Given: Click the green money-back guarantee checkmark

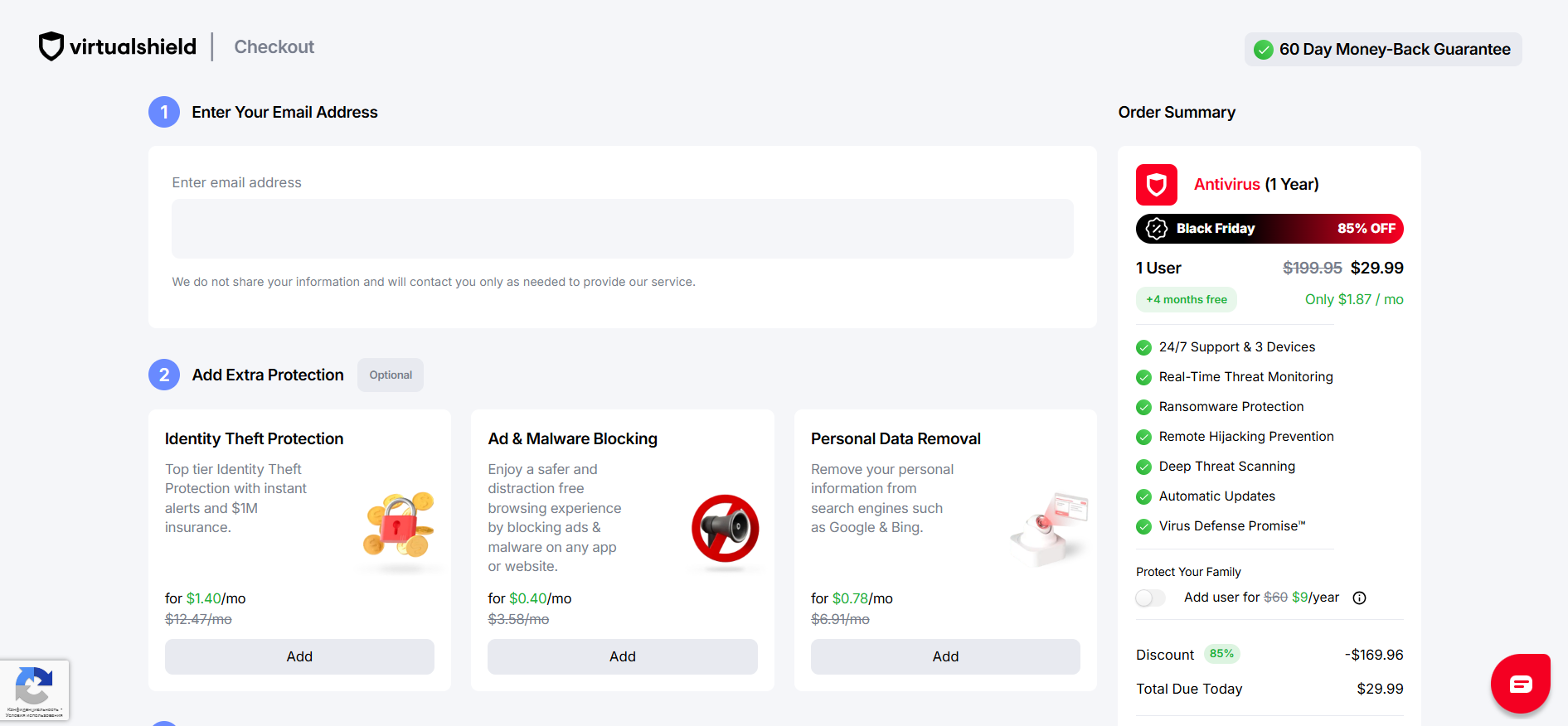Looking at the screenshot, I should tap(1263, 50).
